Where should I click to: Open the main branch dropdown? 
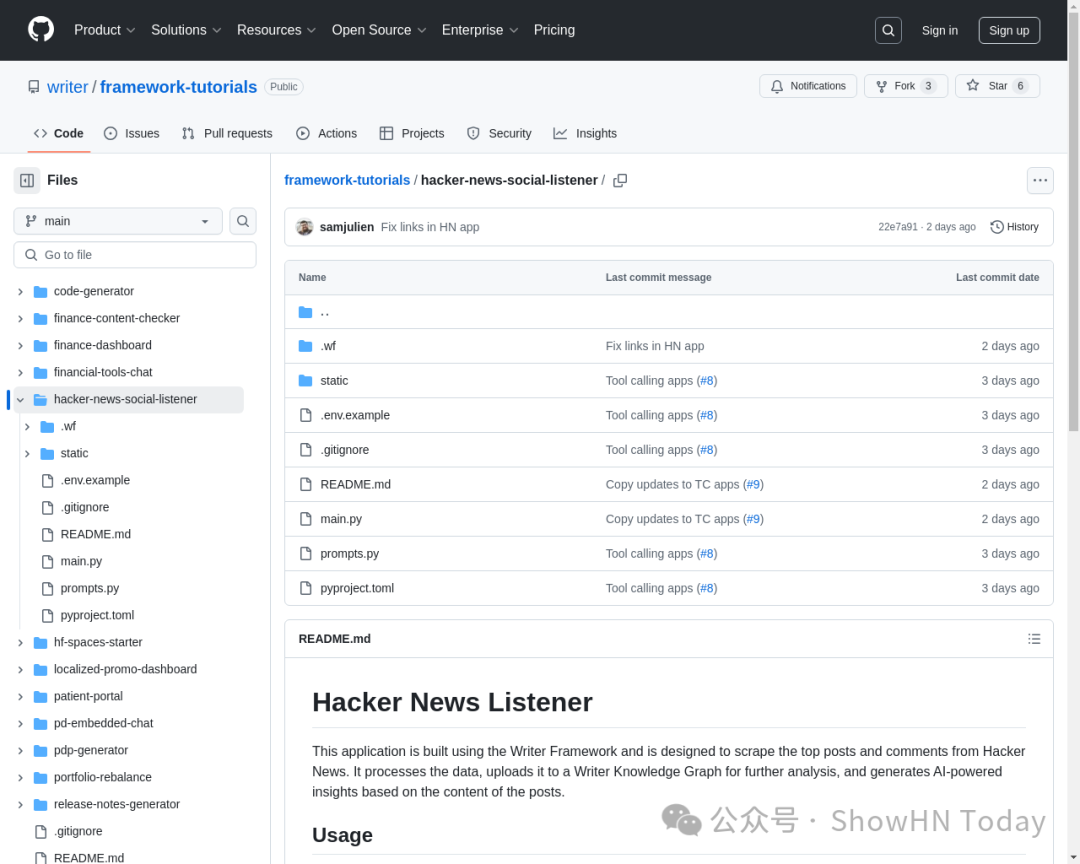pos(117,220)
